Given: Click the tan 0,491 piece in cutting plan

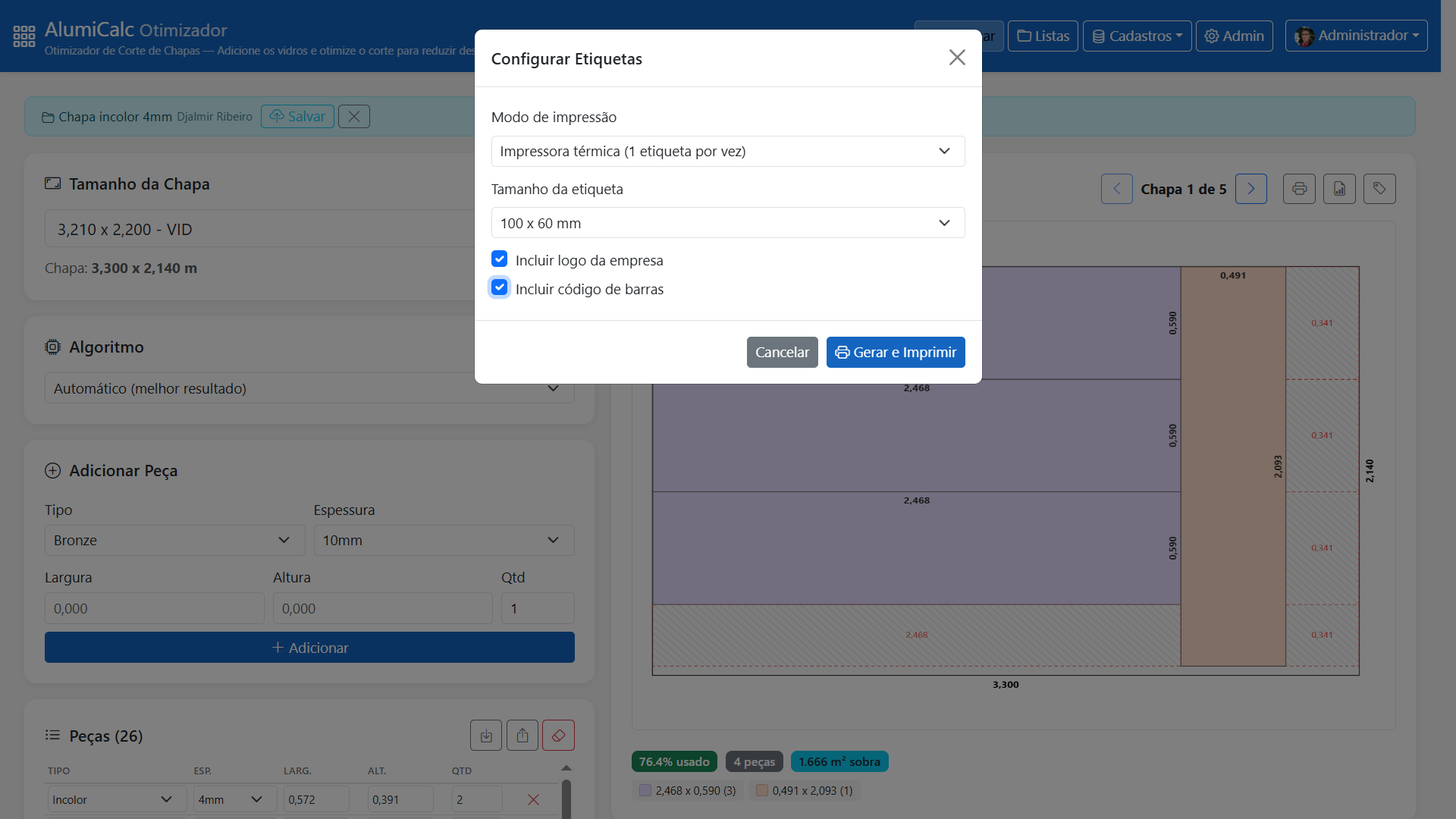Looking at the screenshot, I should click(x=1233, y=466).
